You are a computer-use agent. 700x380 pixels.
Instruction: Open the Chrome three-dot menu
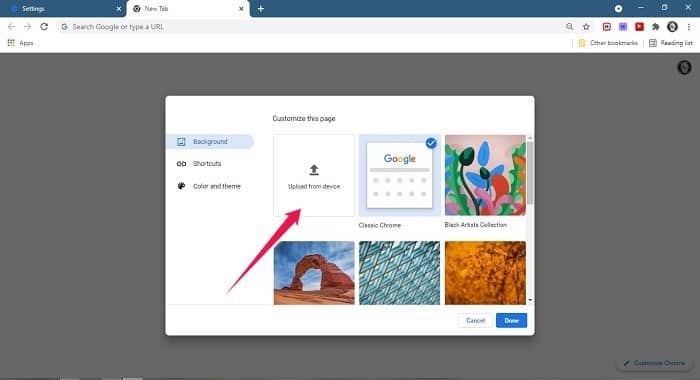tap(689, 27)
